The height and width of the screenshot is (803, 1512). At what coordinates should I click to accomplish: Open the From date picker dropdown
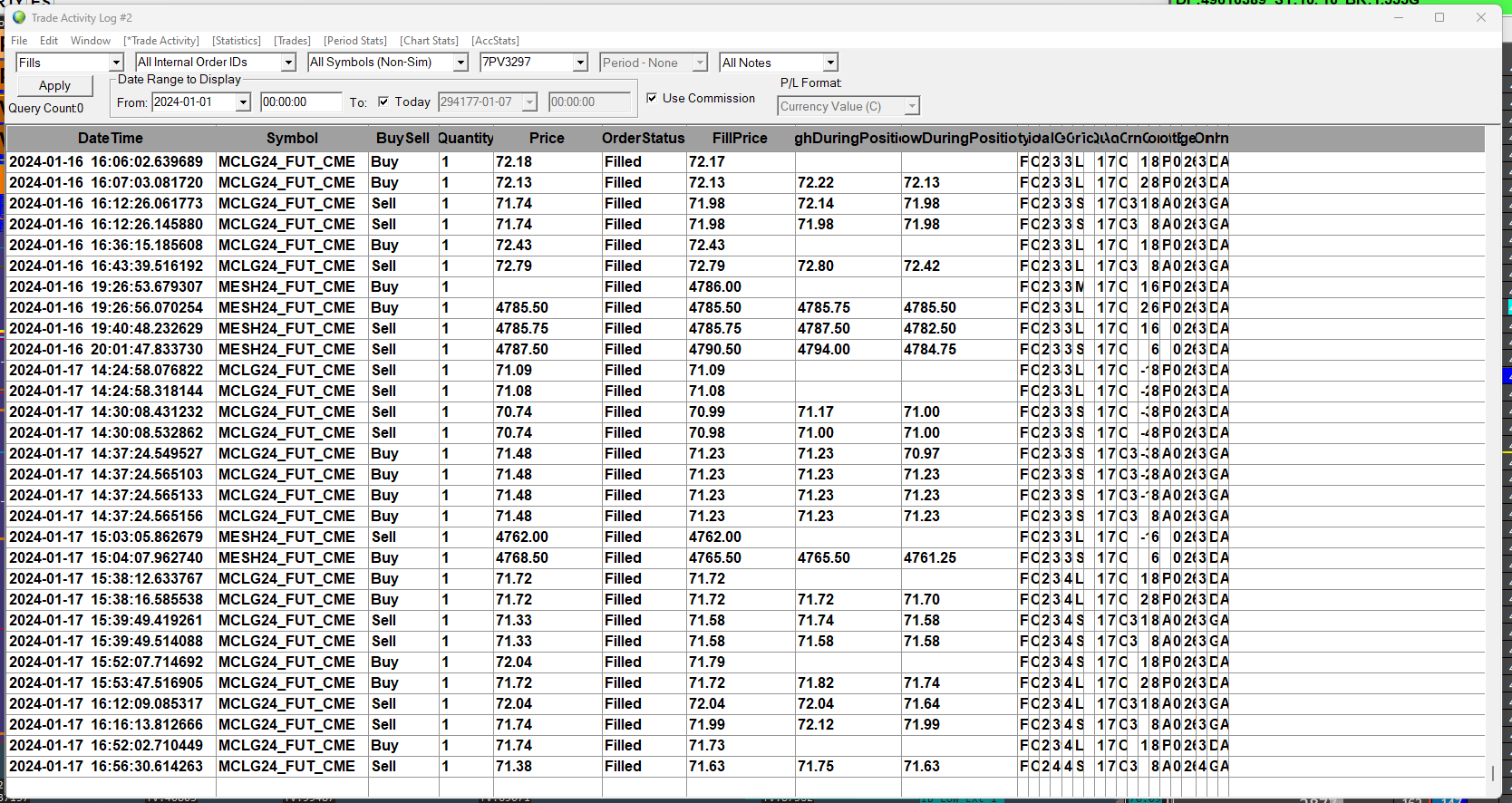243,102
